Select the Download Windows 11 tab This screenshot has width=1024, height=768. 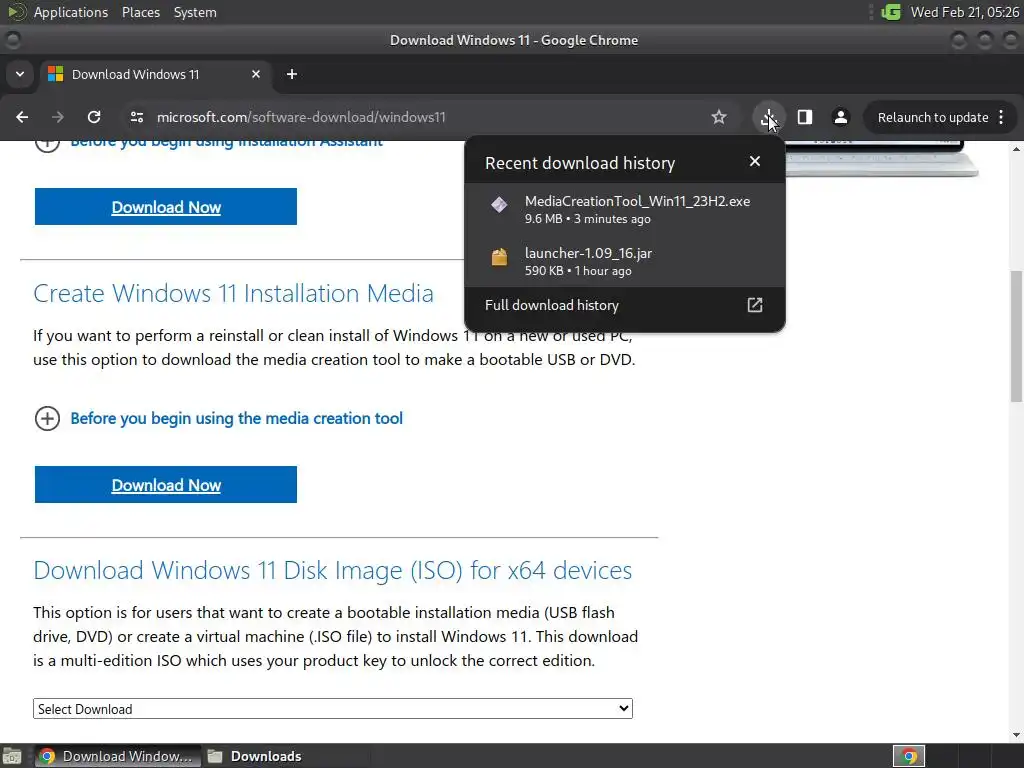155,74
